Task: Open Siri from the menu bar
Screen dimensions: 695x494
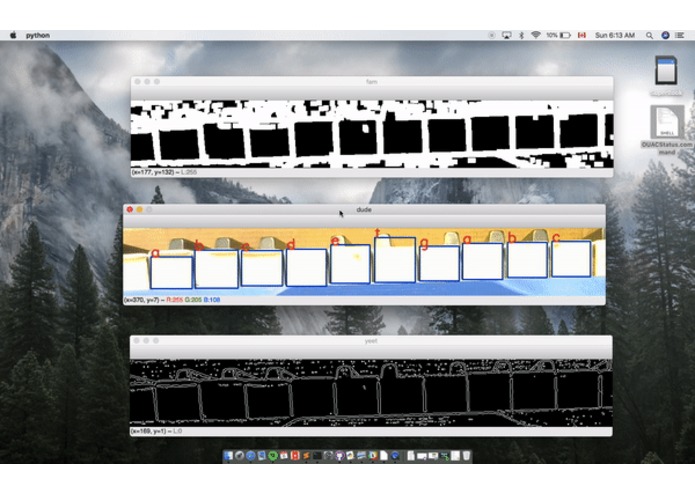Action: [665, 35]
